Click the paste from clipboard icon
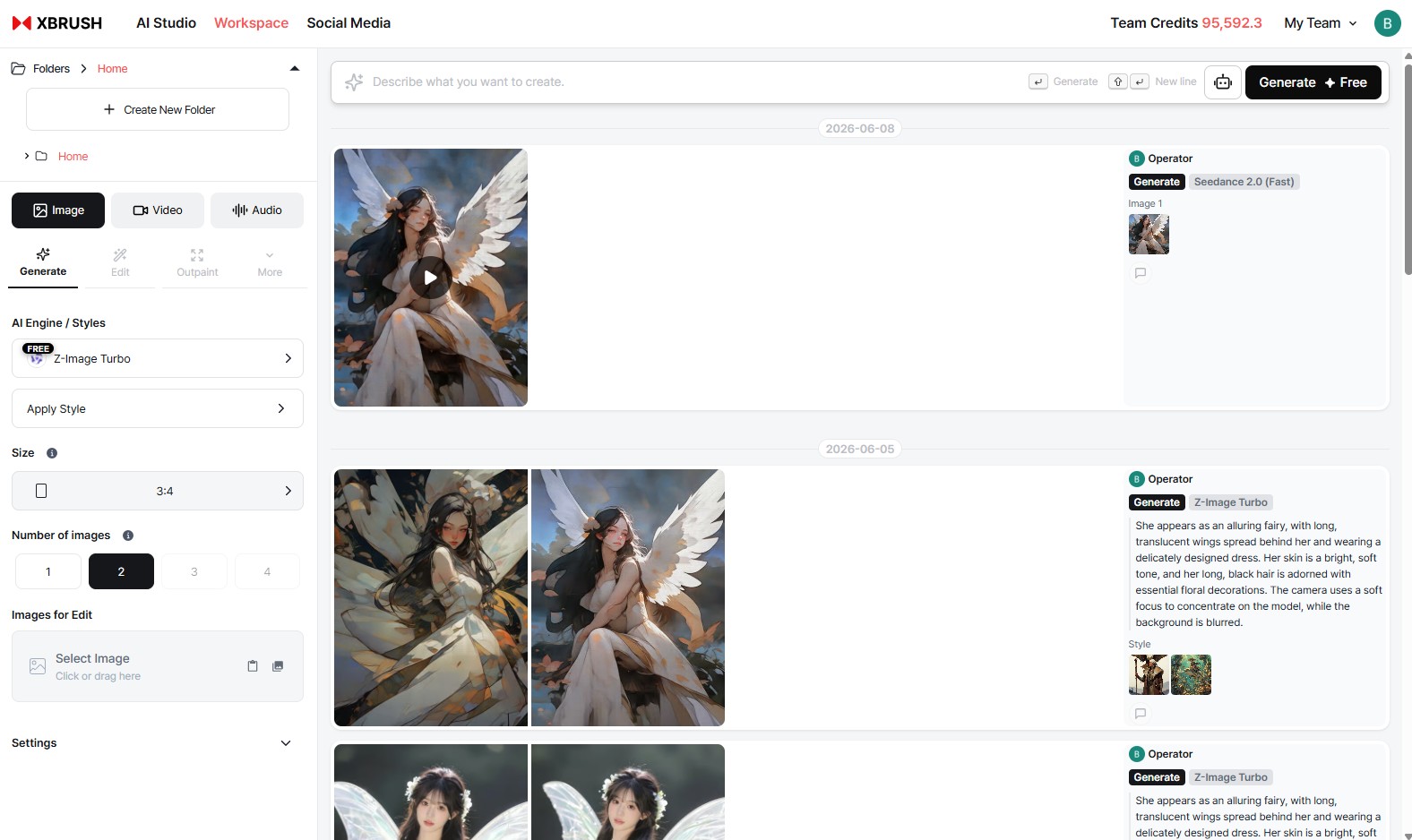Image resolution: width=1412 pixels, height=840 pixels. (x=253, y=666)
